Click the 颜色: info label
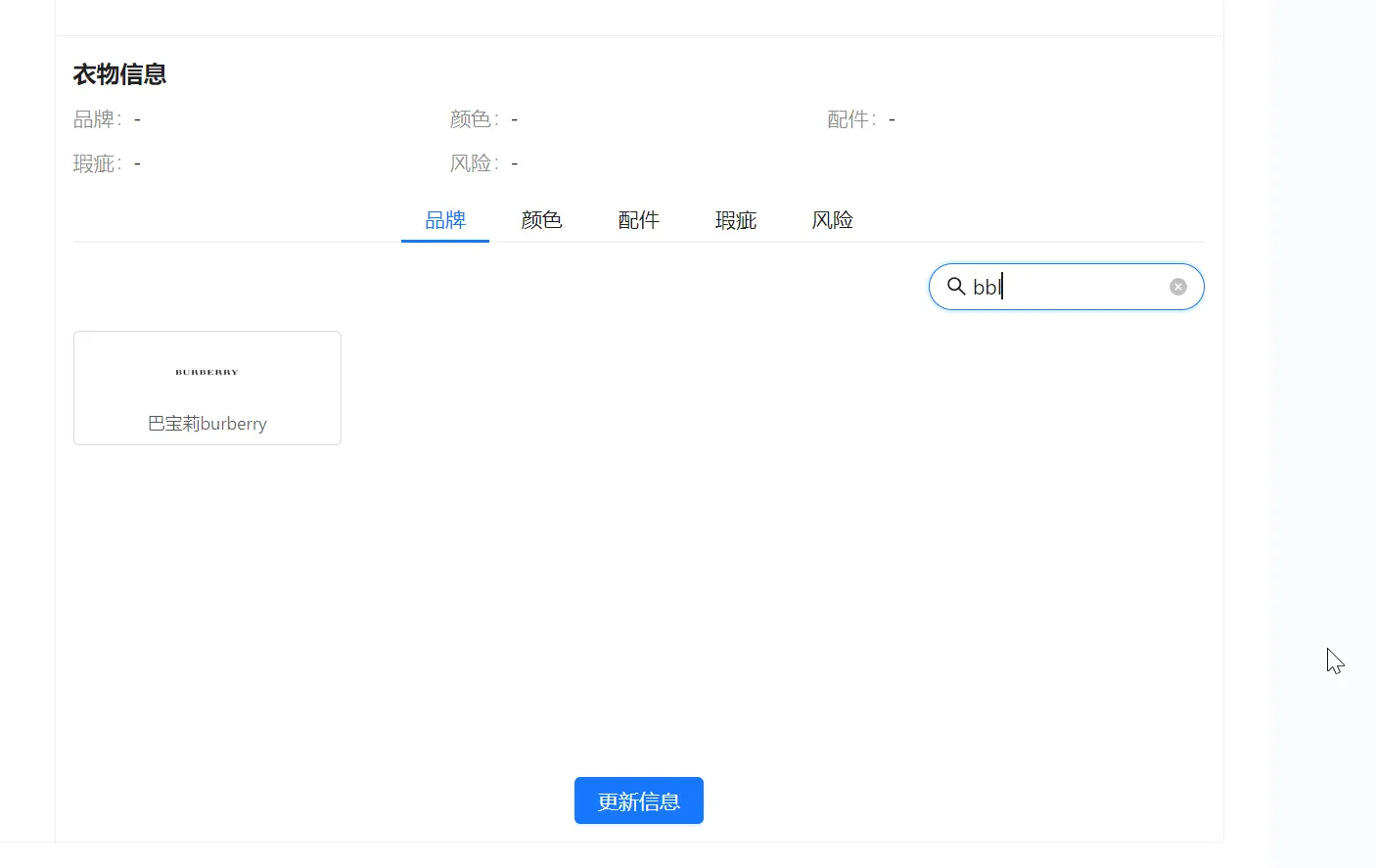The width and height of the screenshot is (1376, 868). coord(475,119)
